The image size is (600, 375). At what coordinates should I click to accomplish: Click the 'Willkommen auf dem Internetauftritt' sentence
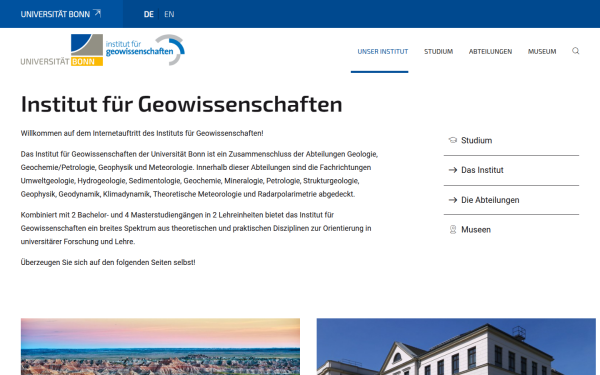pos(142,133)
